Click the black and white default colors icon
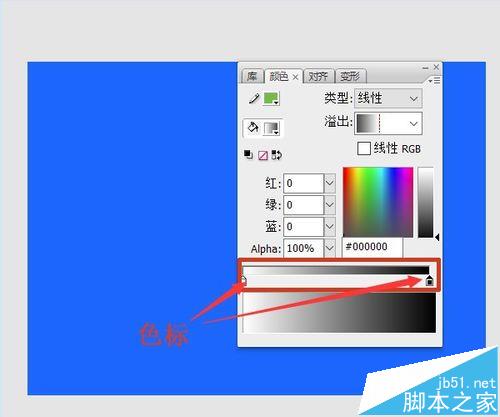 248,155
